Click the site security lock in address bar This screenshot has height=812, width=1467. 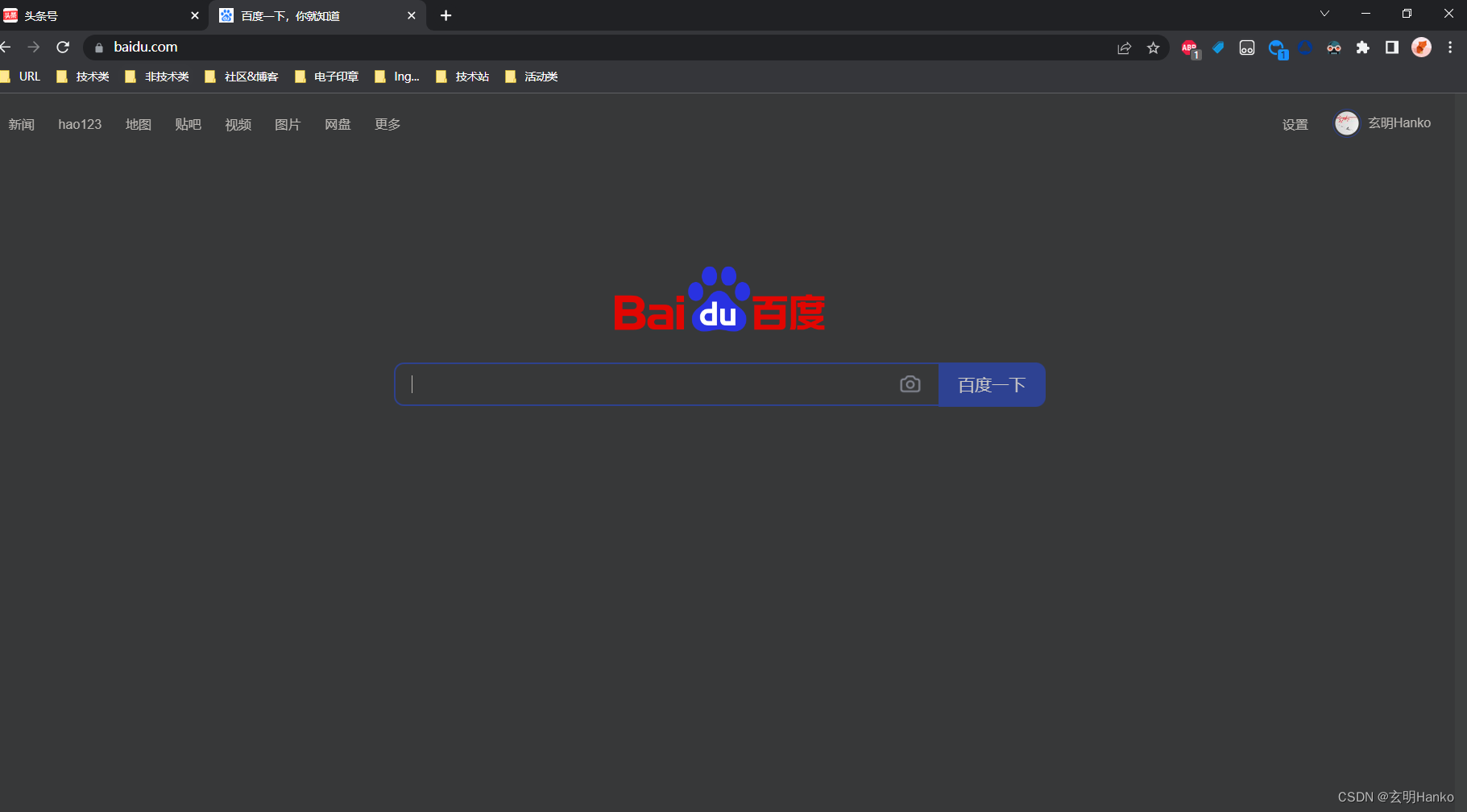click(97, 47)
